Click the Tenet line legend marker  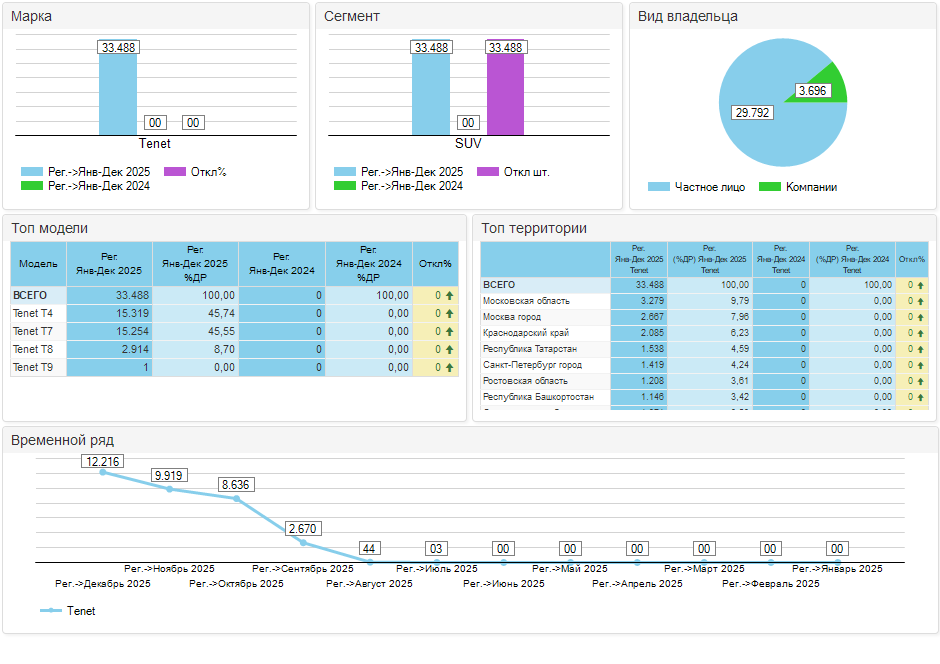click(x=51, y=611)
